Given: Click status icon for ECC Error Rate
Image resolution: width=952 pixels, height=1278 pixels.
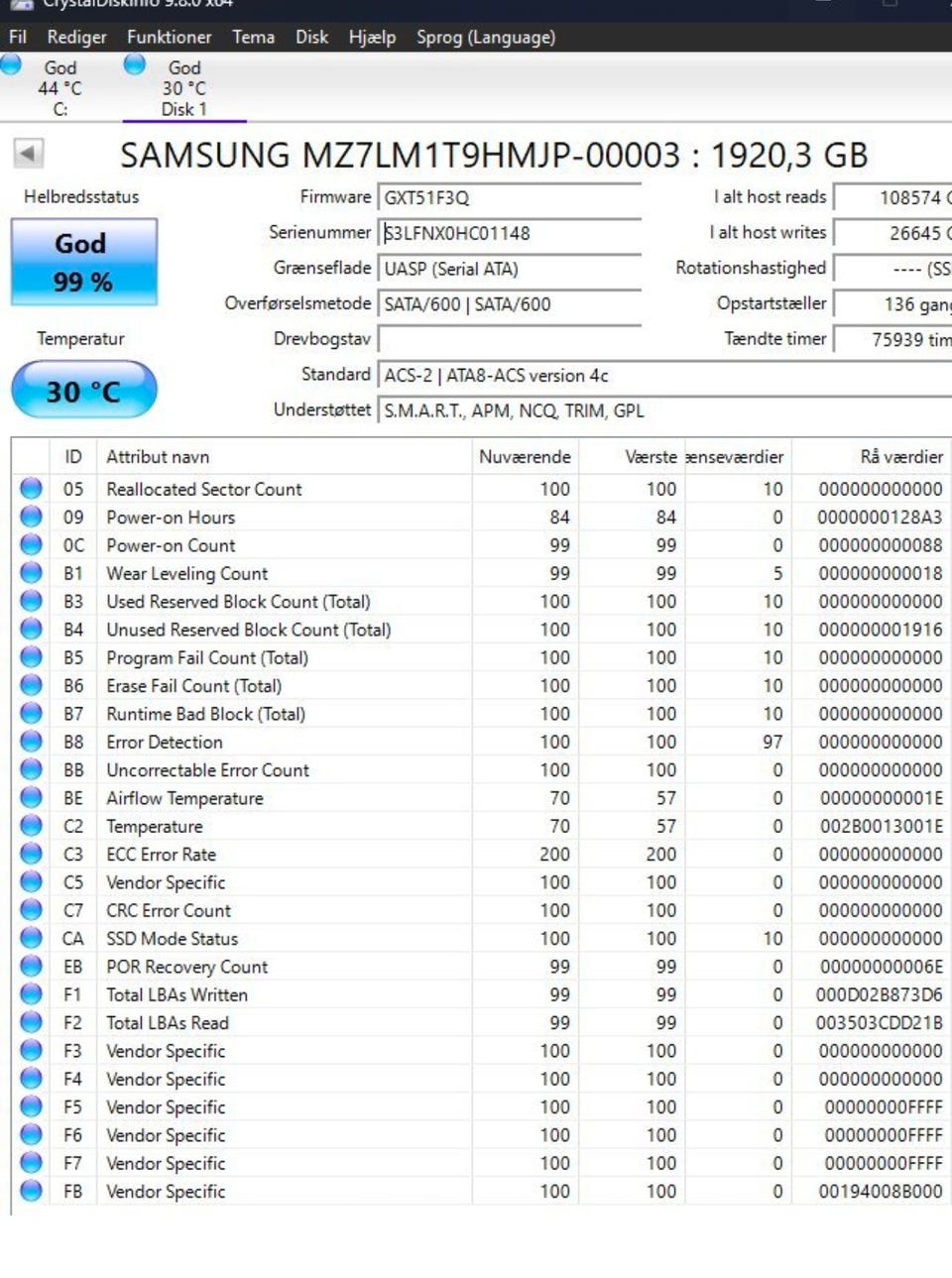Looking at the screenshot, I should pos(32,854).
